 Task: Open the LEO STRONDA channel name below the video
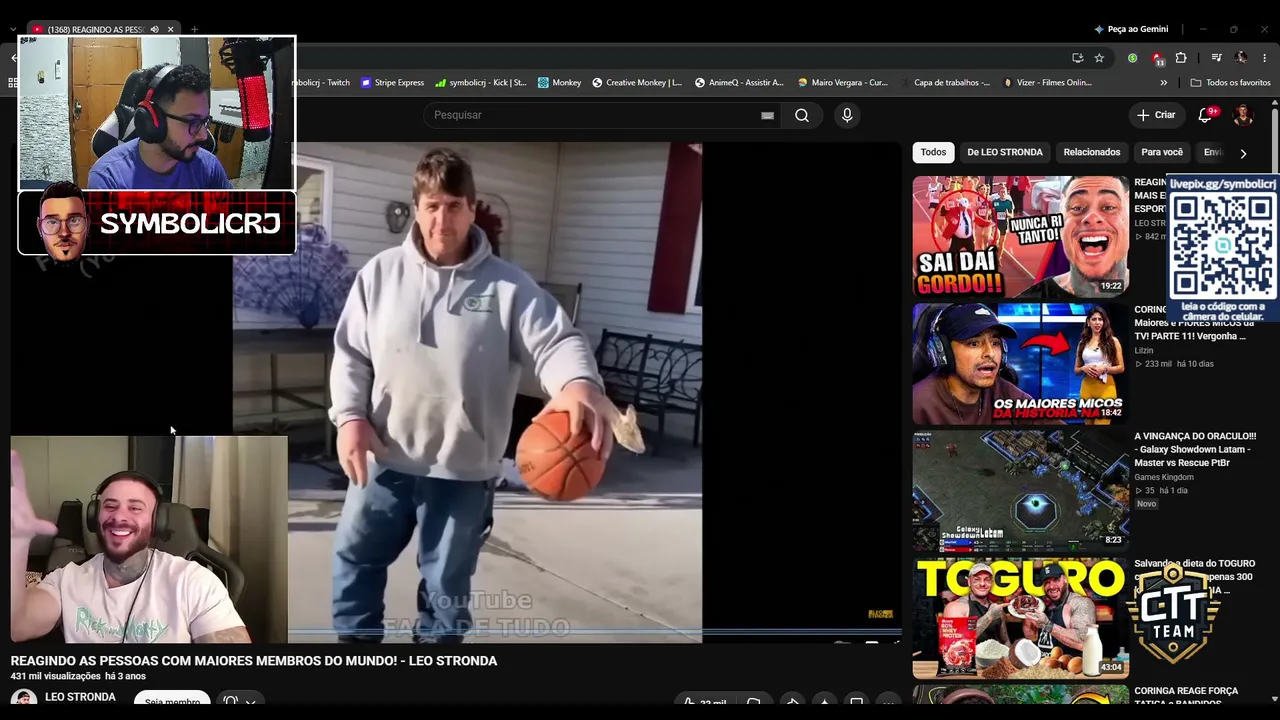tap(80, 697)
